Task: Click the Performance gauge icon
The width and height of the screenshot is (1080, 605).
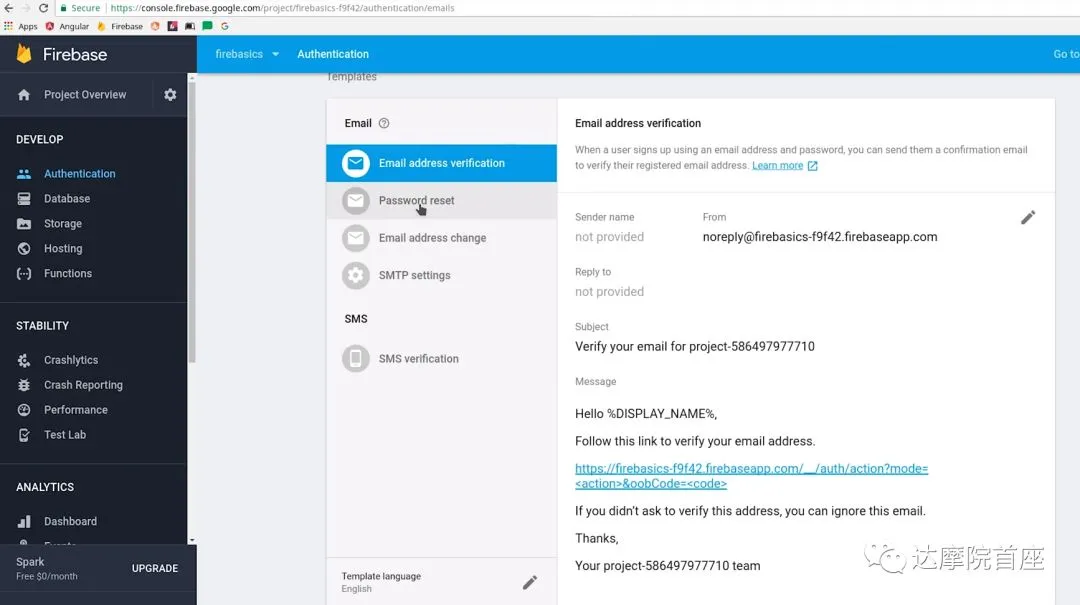Action: [24, 410]
